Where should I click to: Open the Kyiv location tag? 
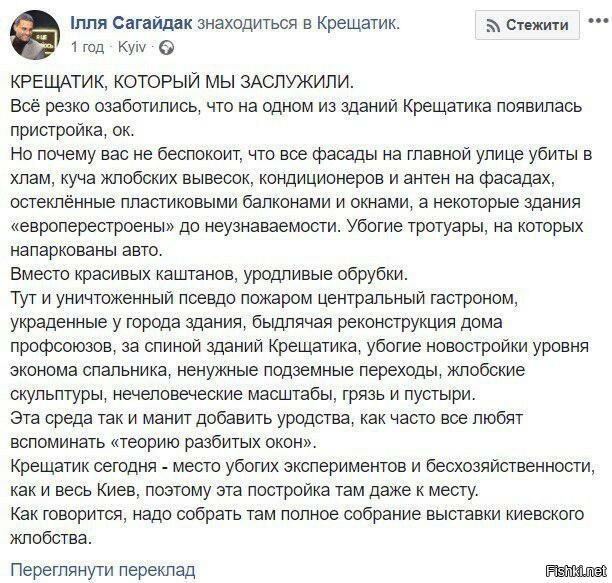click(x=132, y=48)
